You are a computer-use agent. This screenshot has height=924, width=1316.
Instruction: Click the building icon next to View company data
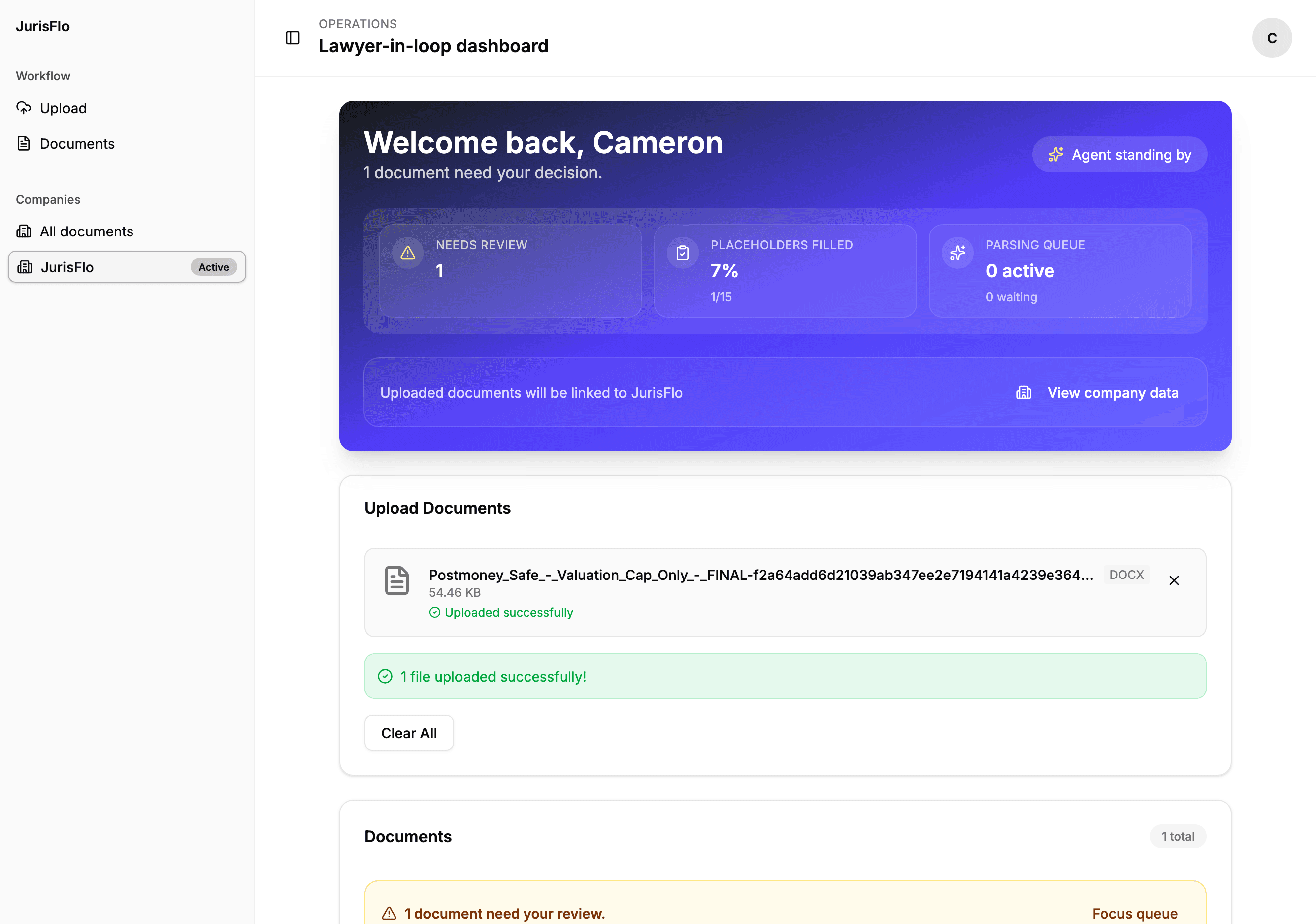[x=1024, y=392]
